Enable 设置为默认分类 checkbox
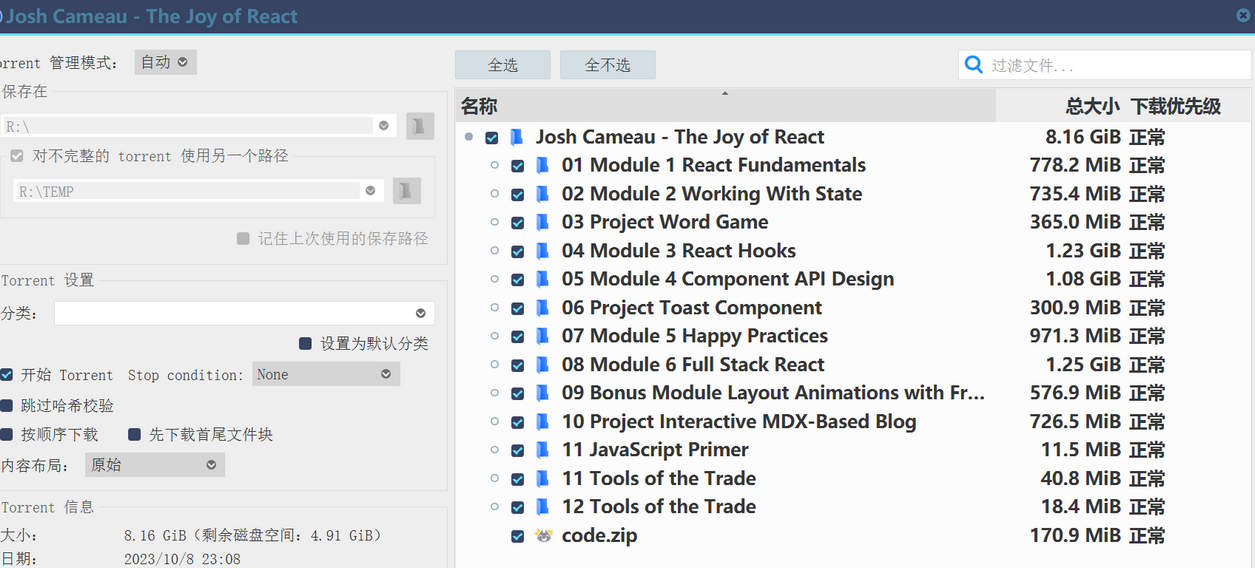1255x568 pixels. 305,344
